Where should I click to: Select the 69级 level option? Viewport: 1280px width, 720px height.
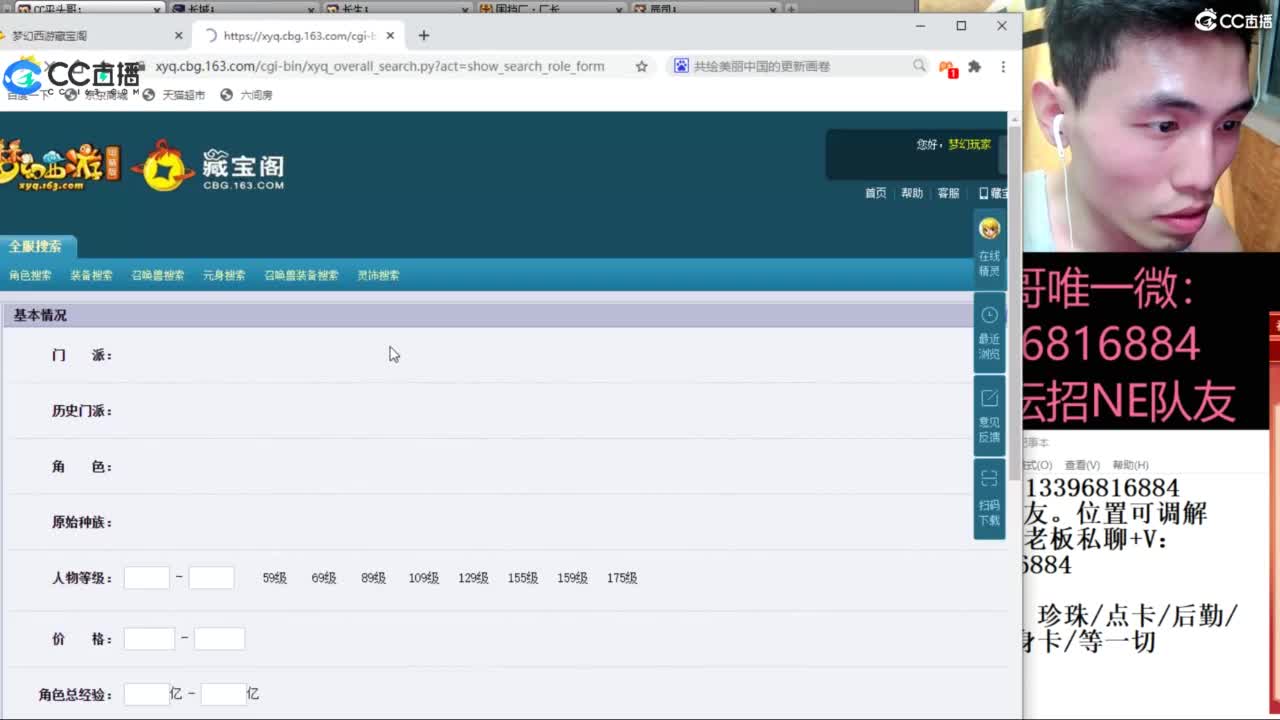pyautogui.click(x=324, y=578)
